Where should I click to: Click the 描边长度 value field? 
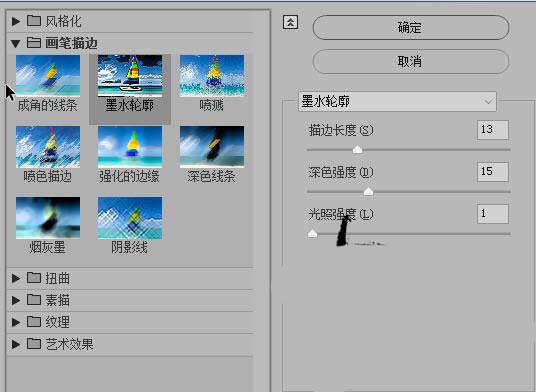click(x=493, y=130)
